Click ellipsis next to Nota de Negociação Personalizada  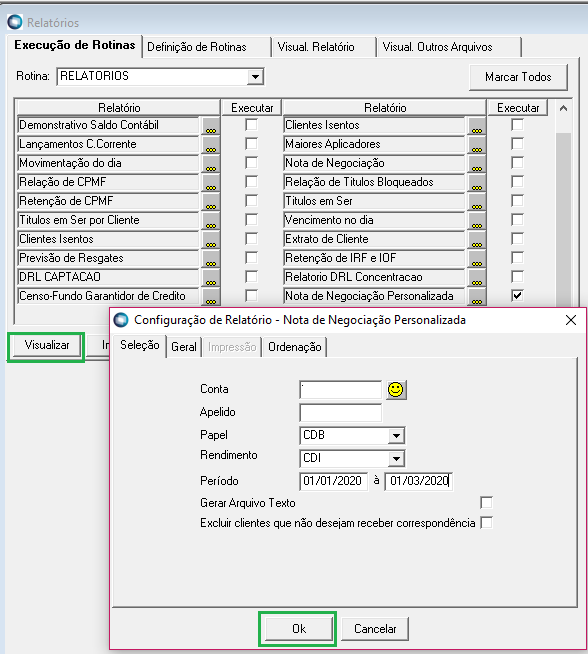pos(477,296)
